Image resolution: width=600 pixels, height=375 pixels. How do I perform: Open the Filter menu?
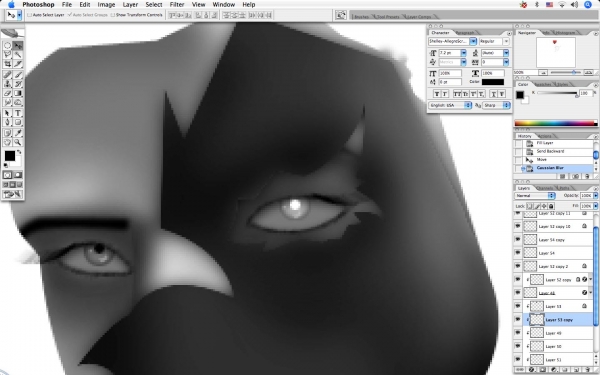pos(177,5)
